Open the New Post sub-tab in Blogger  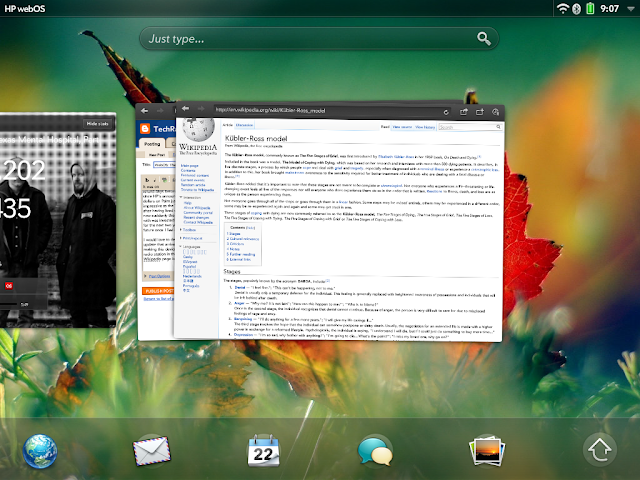coord(157,155)
